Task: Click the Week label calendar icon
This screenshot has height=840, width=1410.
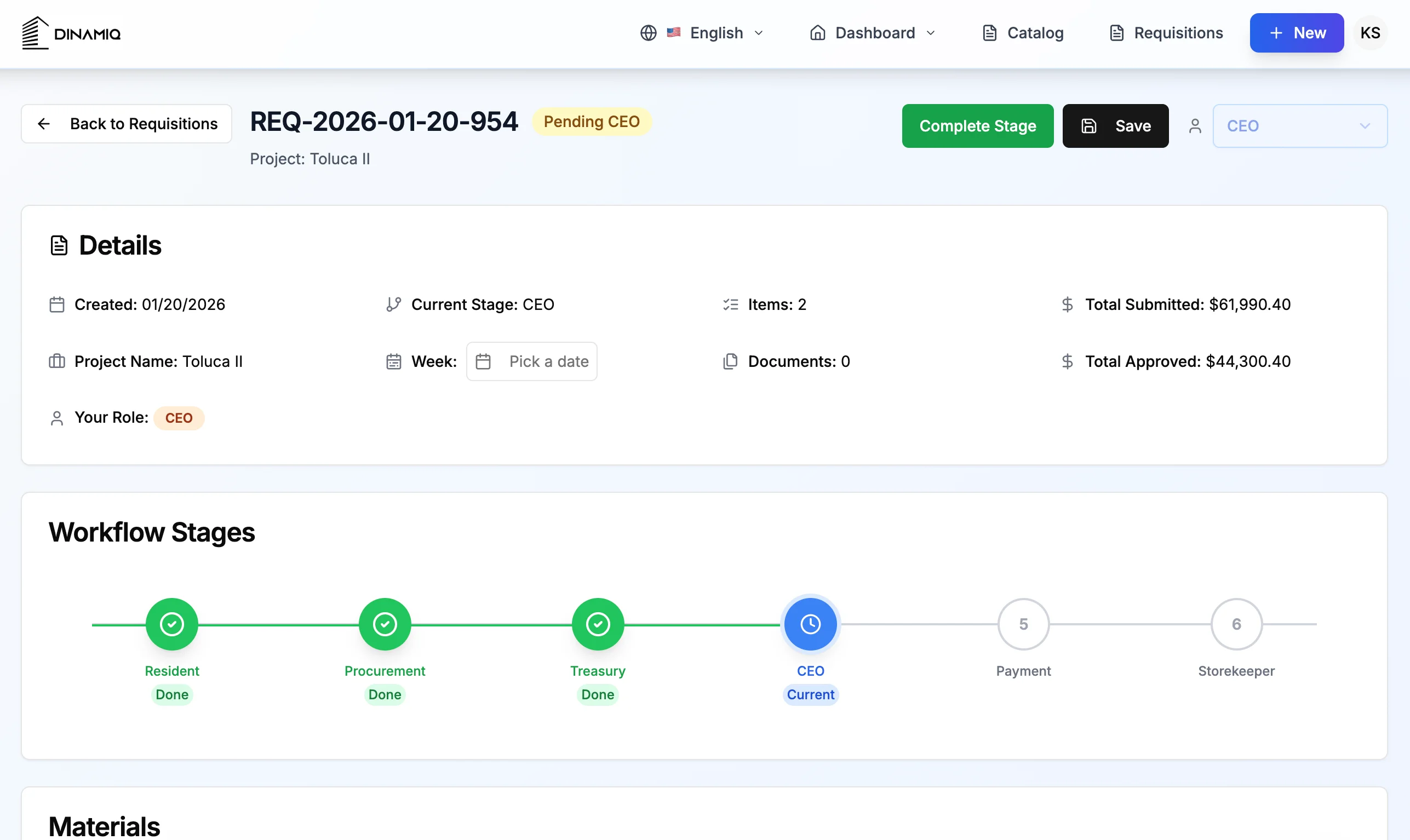Action: click(393, 361)
